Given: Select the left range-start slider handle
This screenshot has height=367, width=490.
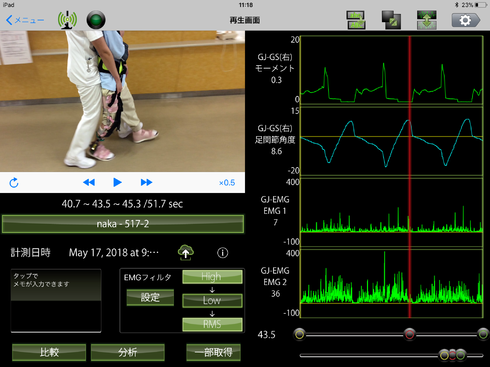Looking at the screenshot, I should pos(300,334).
